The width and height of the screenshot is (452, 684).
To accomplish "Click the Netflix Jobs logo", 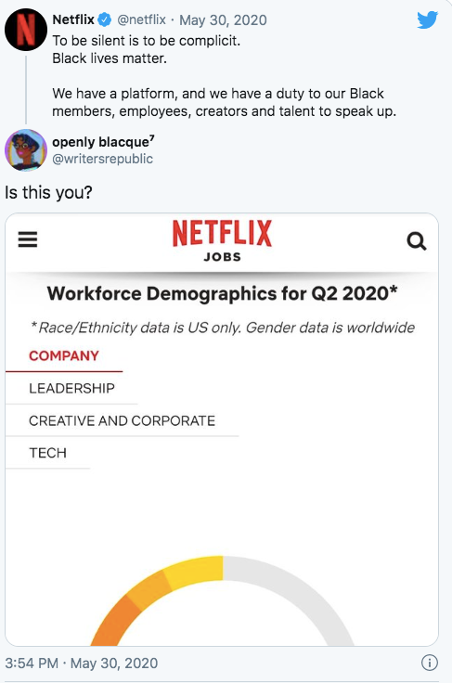I will point(222,240).
